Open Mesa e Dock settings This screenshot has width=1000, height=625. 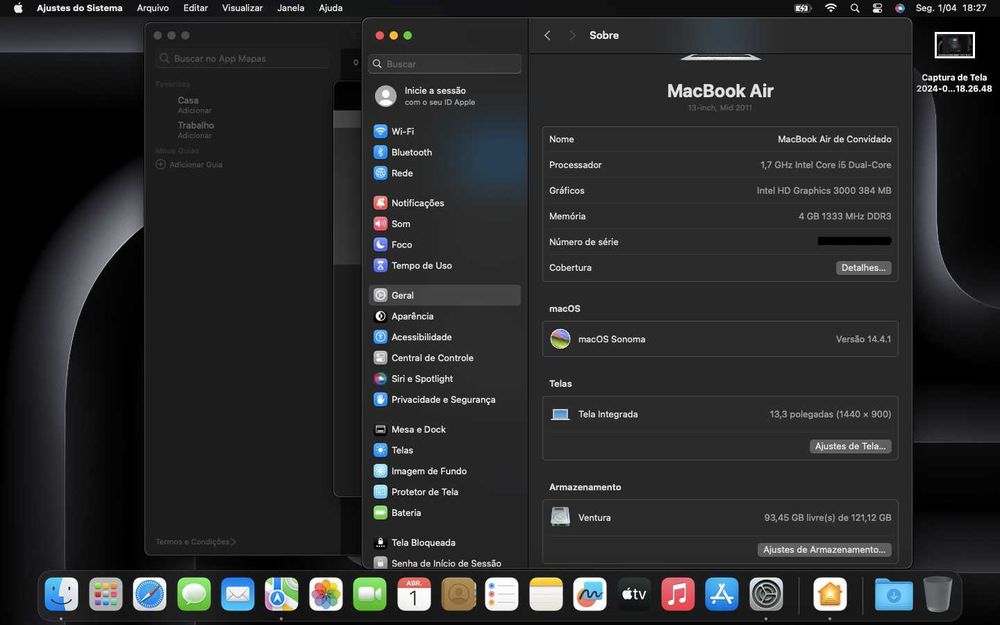[445, 429]
